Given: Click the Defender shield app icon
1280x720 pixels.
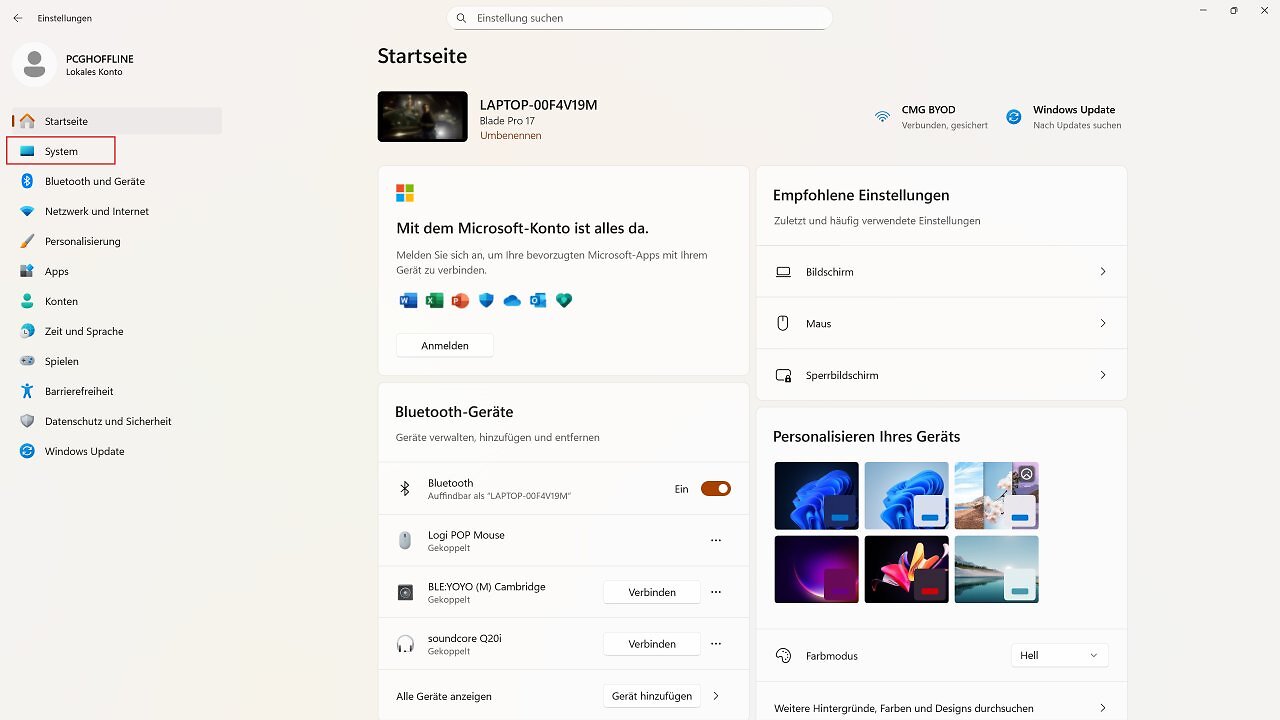Looking at the screenshot, I should click(x=486, y=300).
